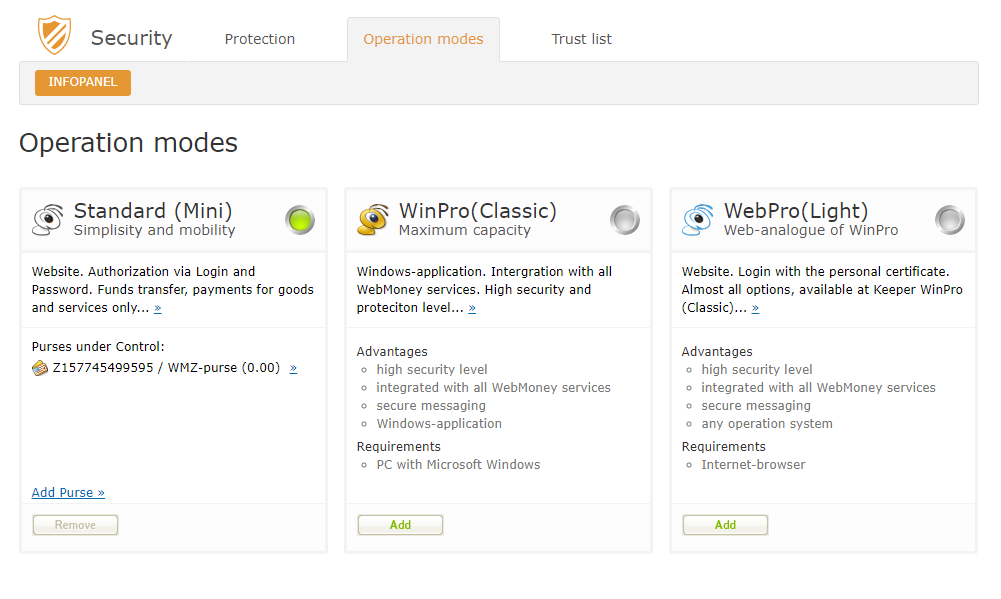Open the Security section heading

pos(132,38)
